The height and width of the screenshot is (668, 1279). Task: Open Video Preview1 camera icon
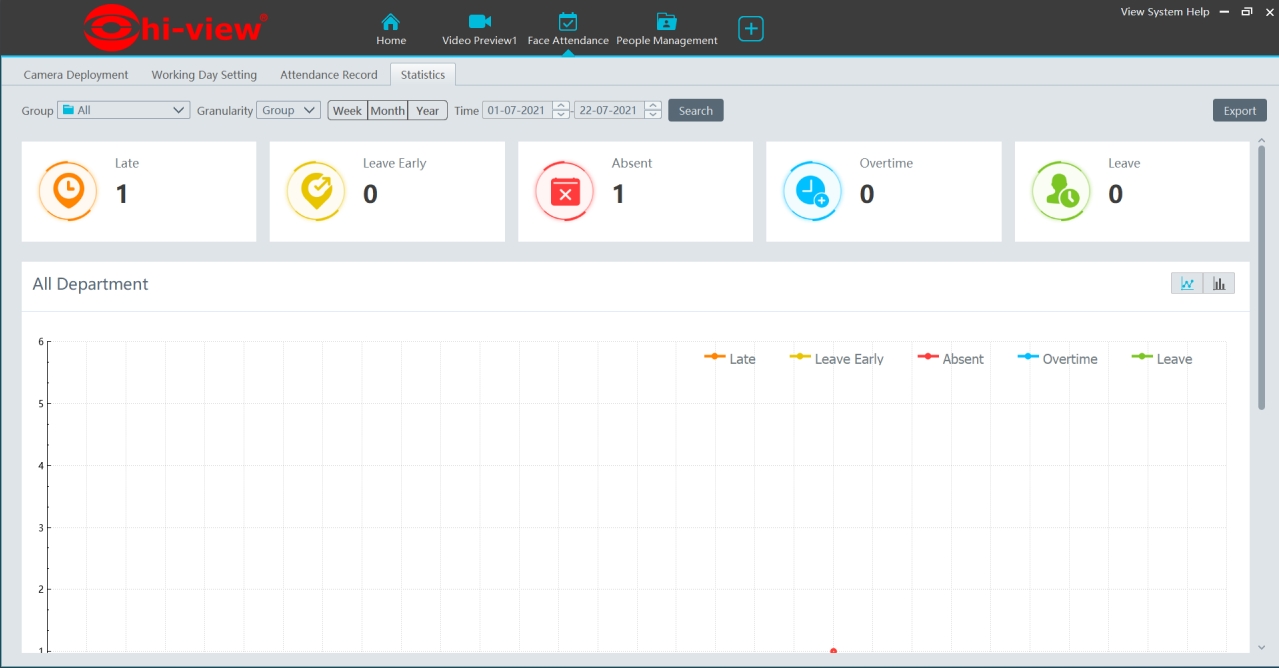point(479,22)
